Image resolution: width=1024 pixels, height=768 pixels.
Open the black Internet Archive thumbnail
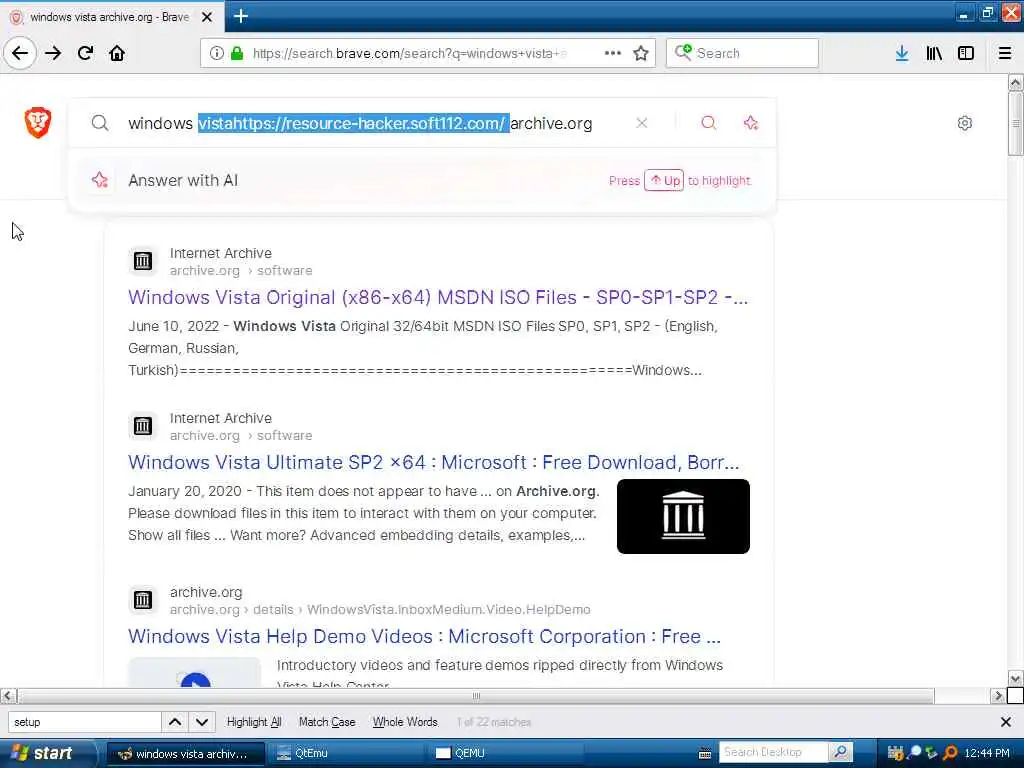683,517
